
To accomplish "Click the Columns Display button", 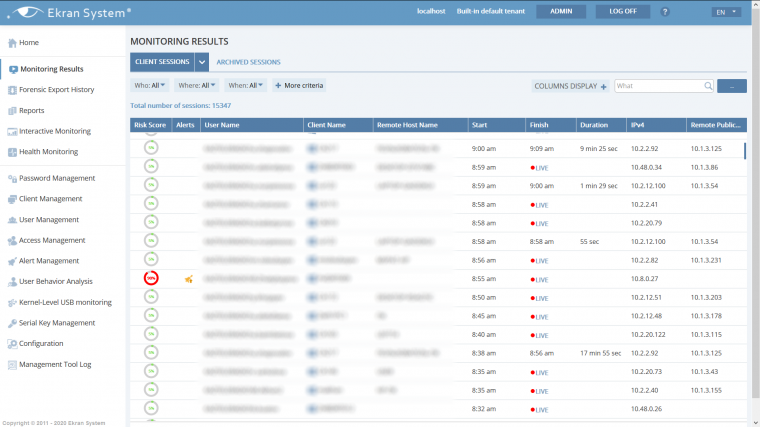I will click(570, 86).
